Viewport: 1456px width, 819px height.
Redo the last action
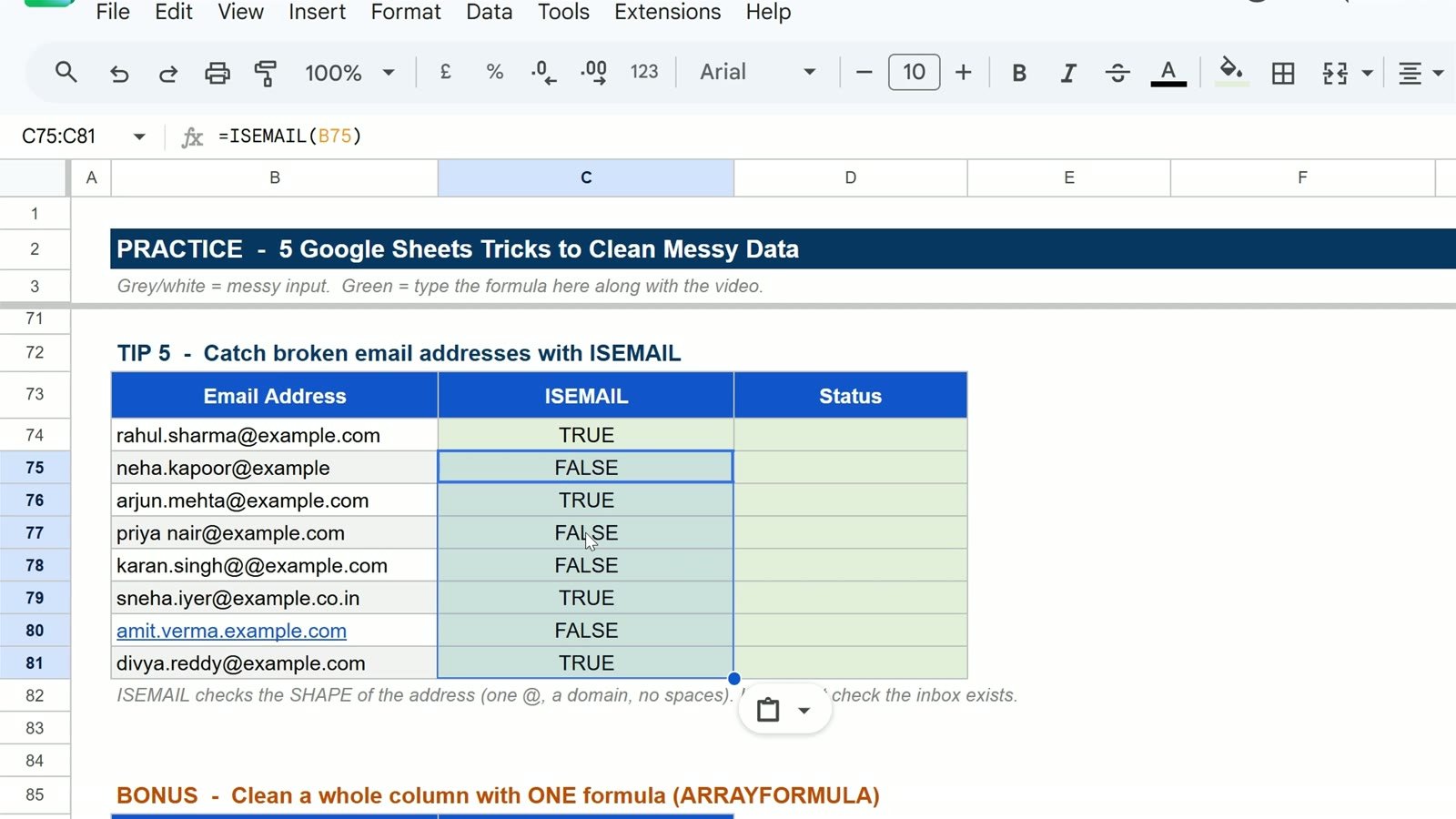pyautogui.click(x=168, y=73)
